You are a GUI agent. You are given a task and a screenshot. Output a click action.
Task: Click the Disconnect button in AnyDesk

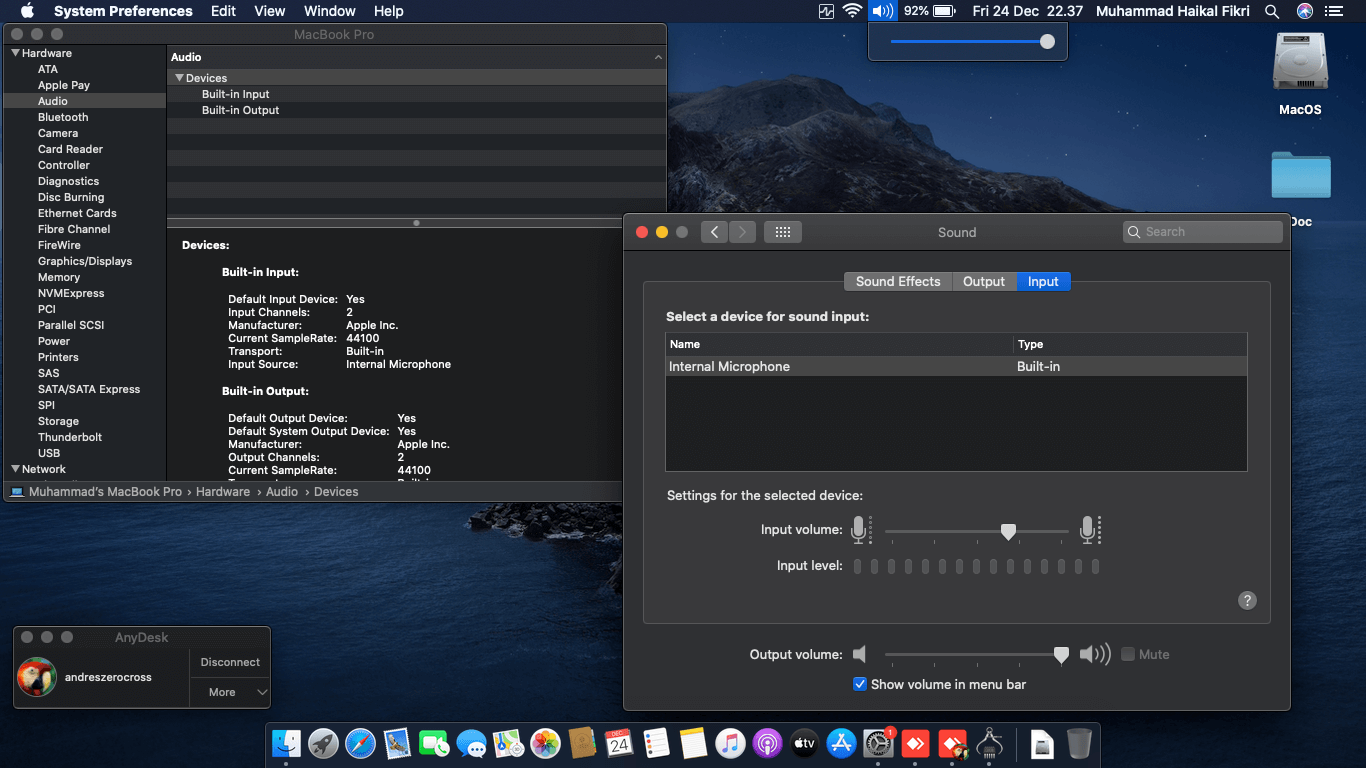(230, 662)
